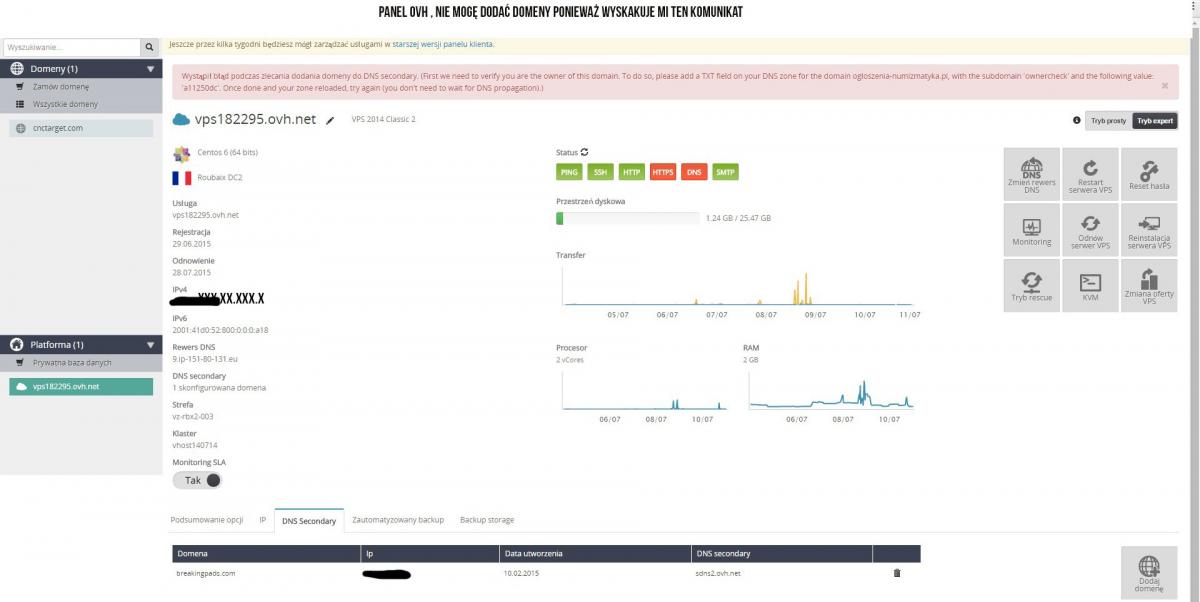Click the RAM usage graph
1200x602 pixels.
[831, 390]
